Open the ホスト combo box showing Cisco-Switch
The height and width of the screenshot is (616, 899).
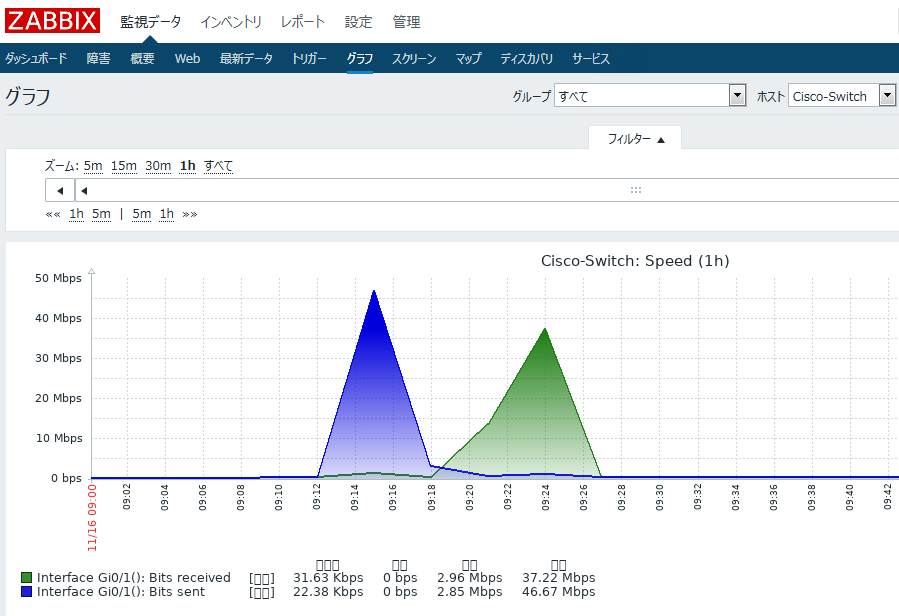[x=835, y=94]
